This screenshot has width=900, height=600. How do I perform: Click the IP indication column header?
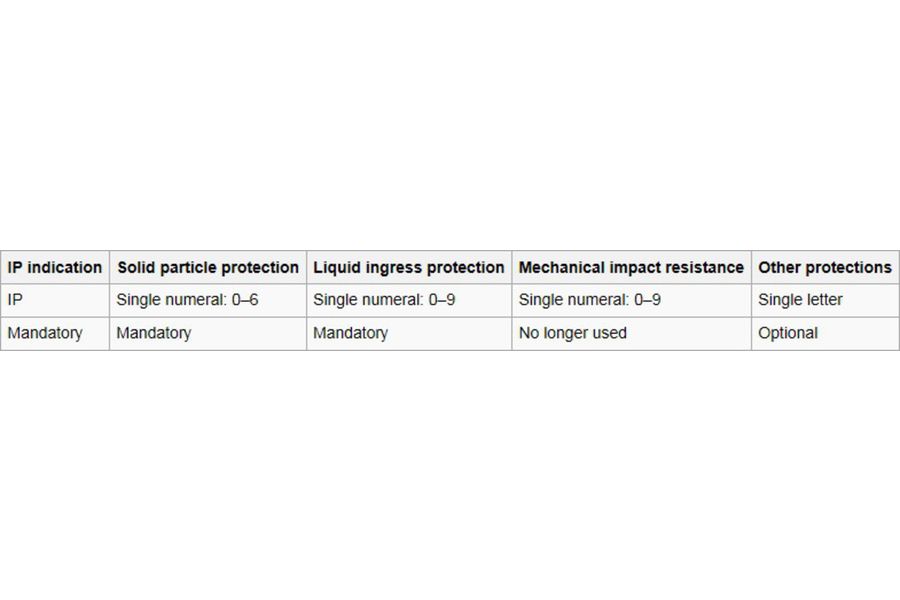55,268
